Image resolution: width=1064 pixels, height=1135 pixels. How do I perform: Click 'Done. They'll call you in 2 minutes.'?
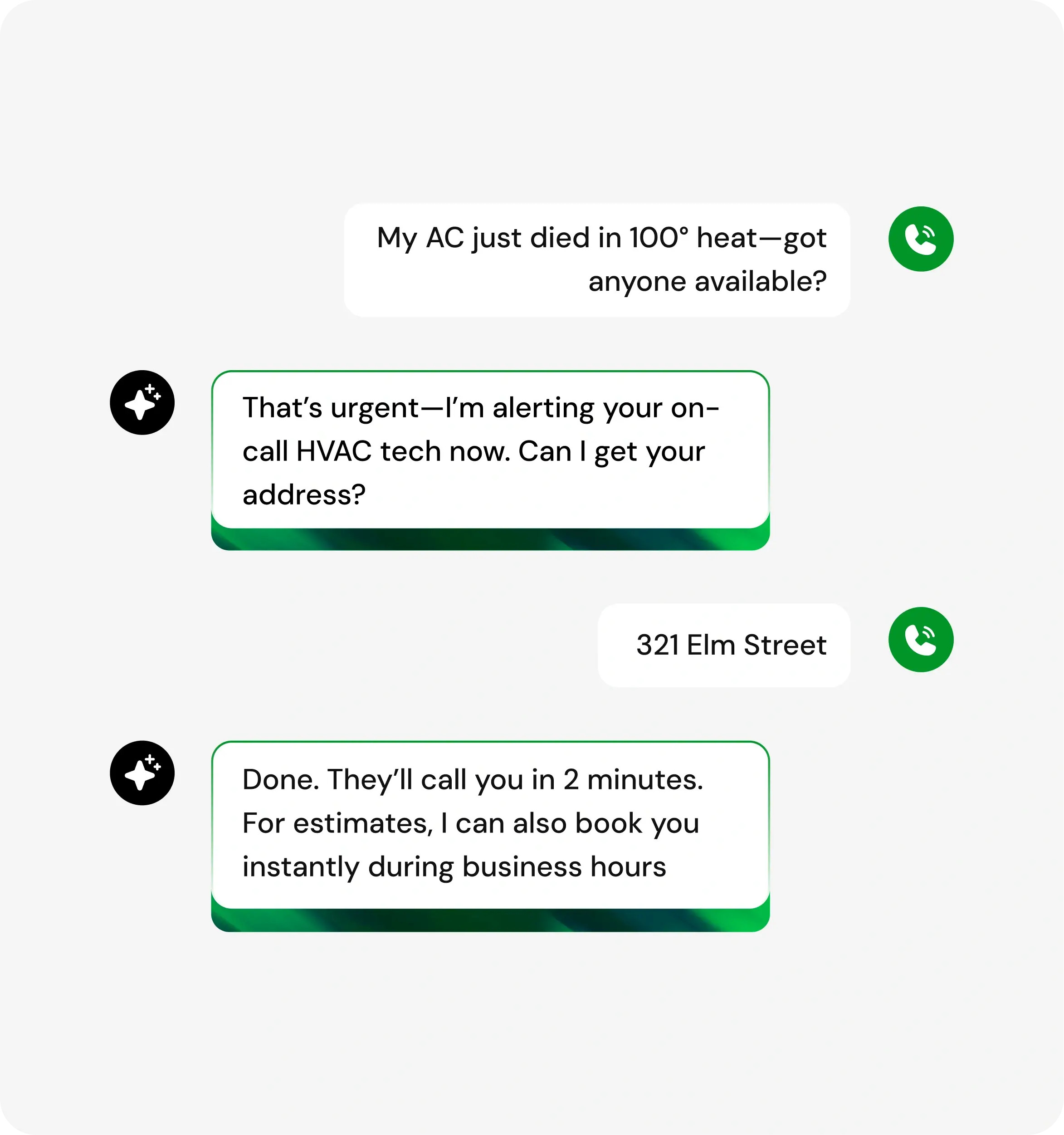pyautogui.click(x=472, y=780)
